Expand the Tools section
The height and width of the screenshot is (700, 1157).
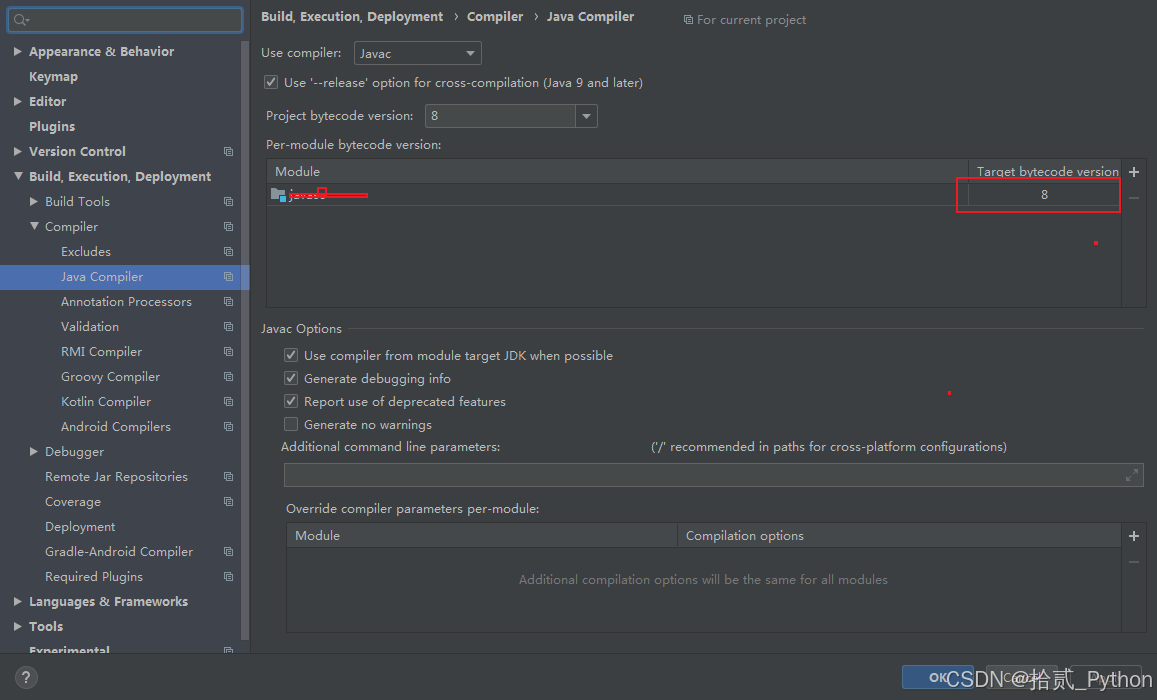18,626
